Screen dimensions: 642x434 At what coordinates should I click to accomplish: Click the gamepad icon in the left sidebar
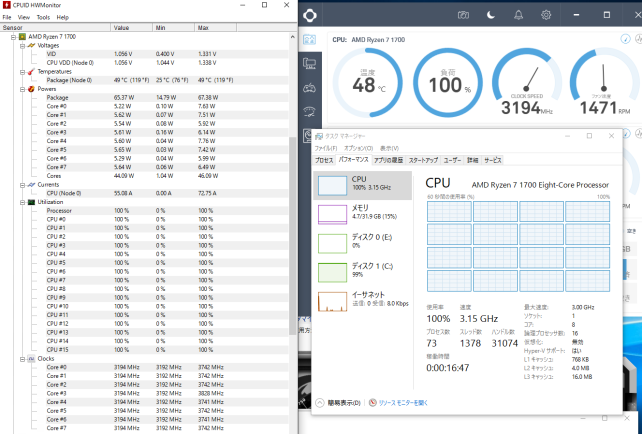(310, 87)
